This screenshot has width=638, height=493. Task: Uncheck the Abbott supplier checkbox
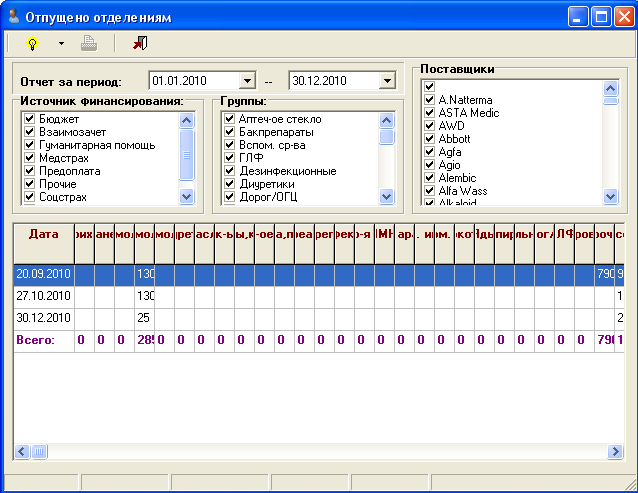(429, 139)
